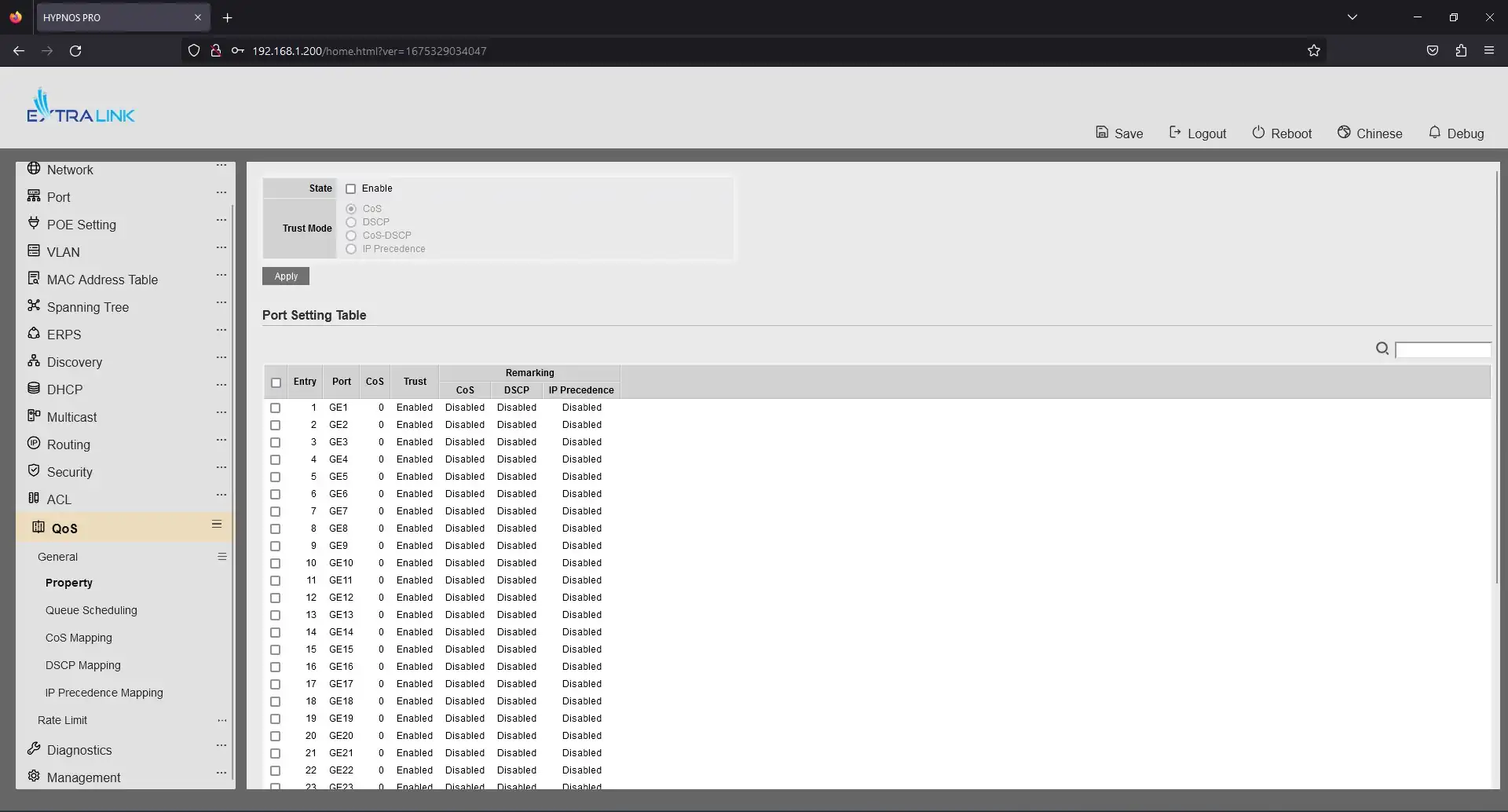Enable the QoS State checkbox
The image size is (1508, 812).
point(351,189)
